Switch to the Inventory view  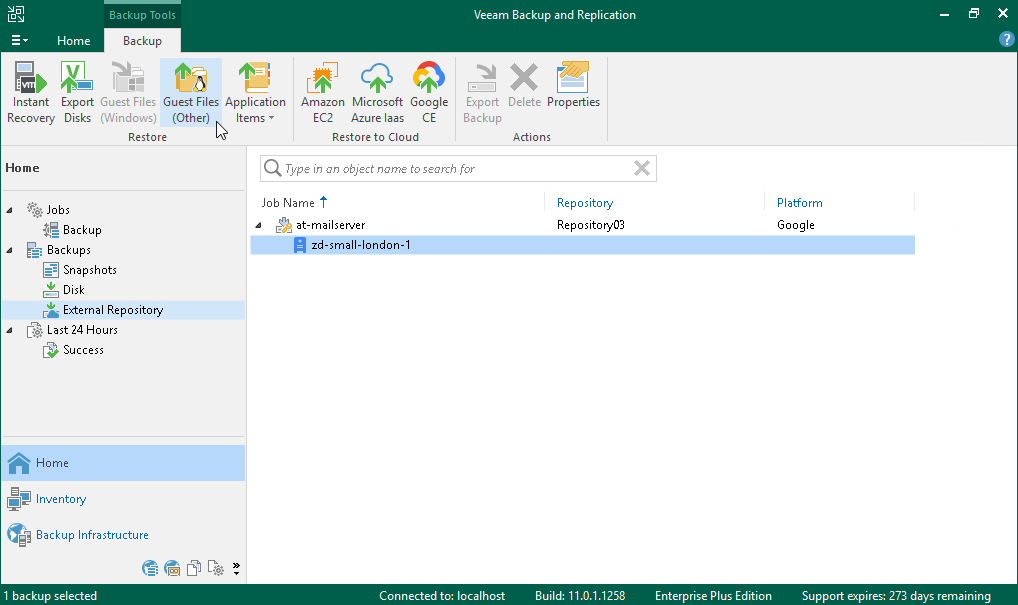(x=123, y=499)
